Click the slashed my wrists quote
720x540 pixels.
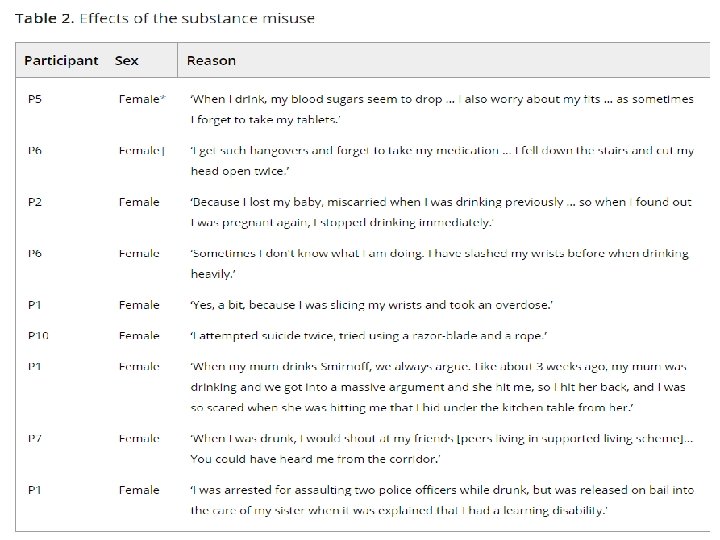(439, 264)
